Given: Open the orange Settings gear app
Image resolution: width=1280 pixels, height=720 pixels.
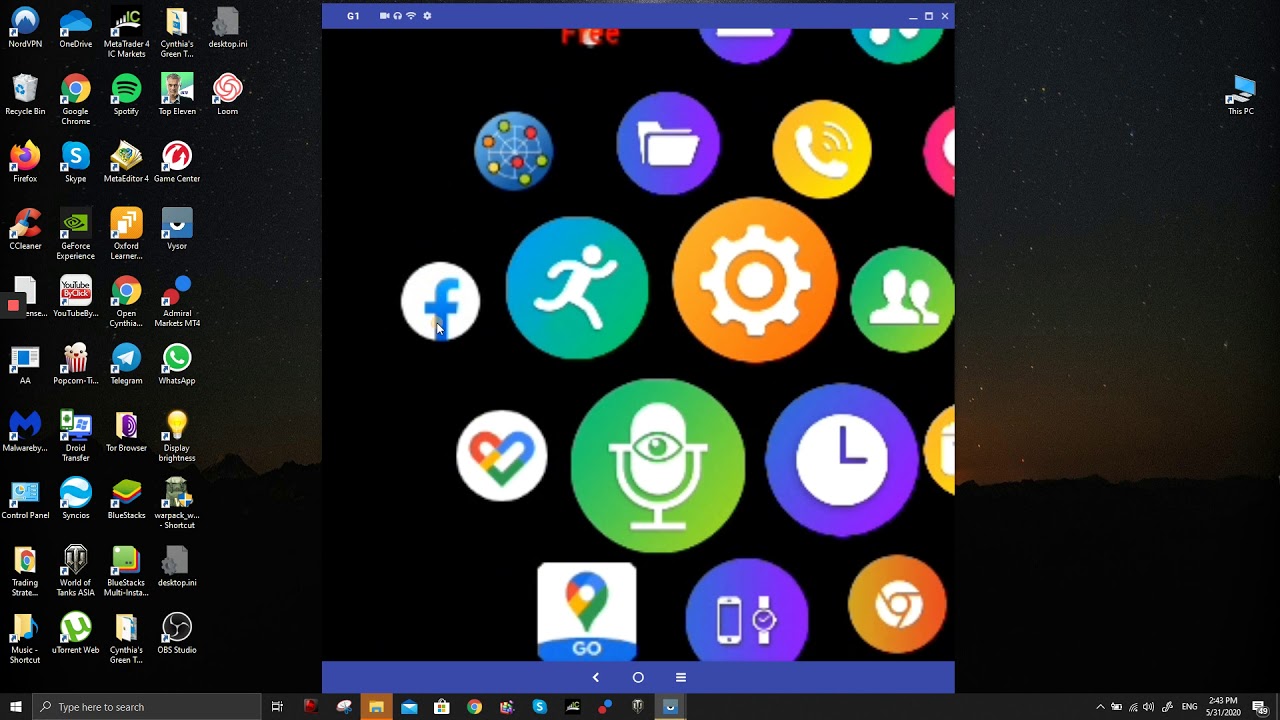Looking at the screenshot, I should point(755,280).
